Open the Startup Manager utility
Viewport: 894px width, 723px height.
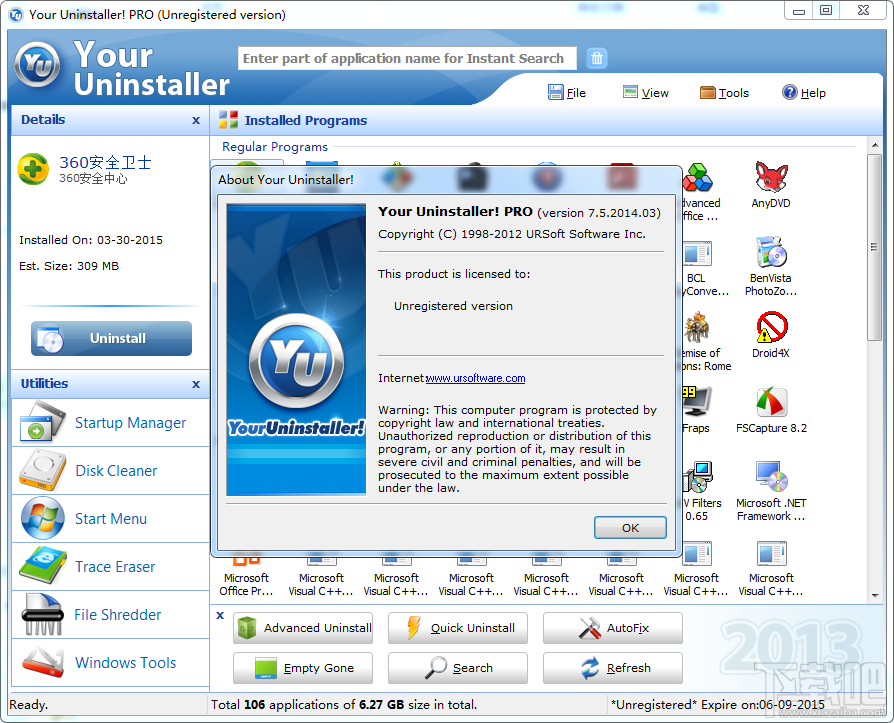pyautogui.click(x=111, y=423)
